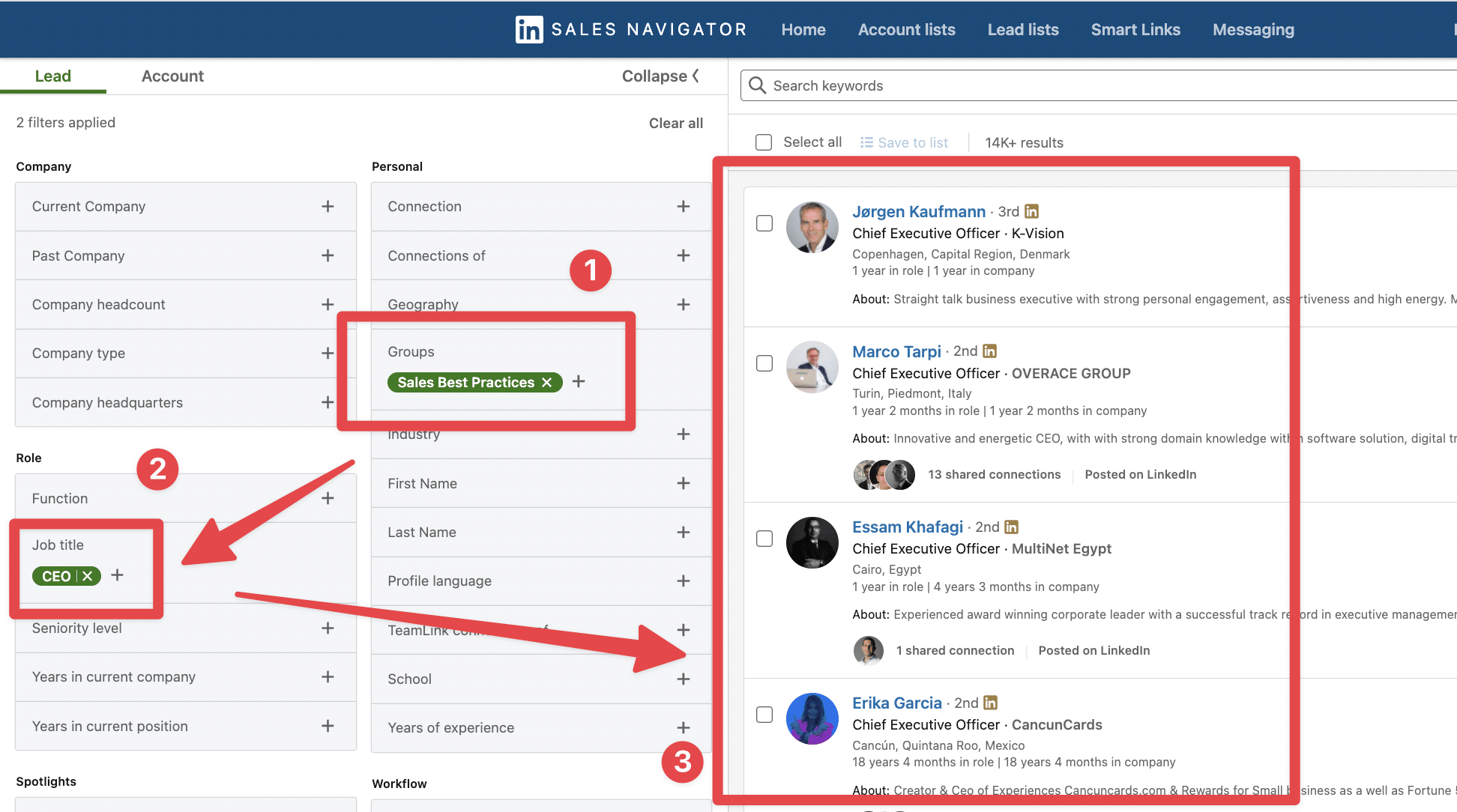1457x812 pixels.
Task: View Marco Tarpi's shared connections avatars
Action: coord(884,475)
